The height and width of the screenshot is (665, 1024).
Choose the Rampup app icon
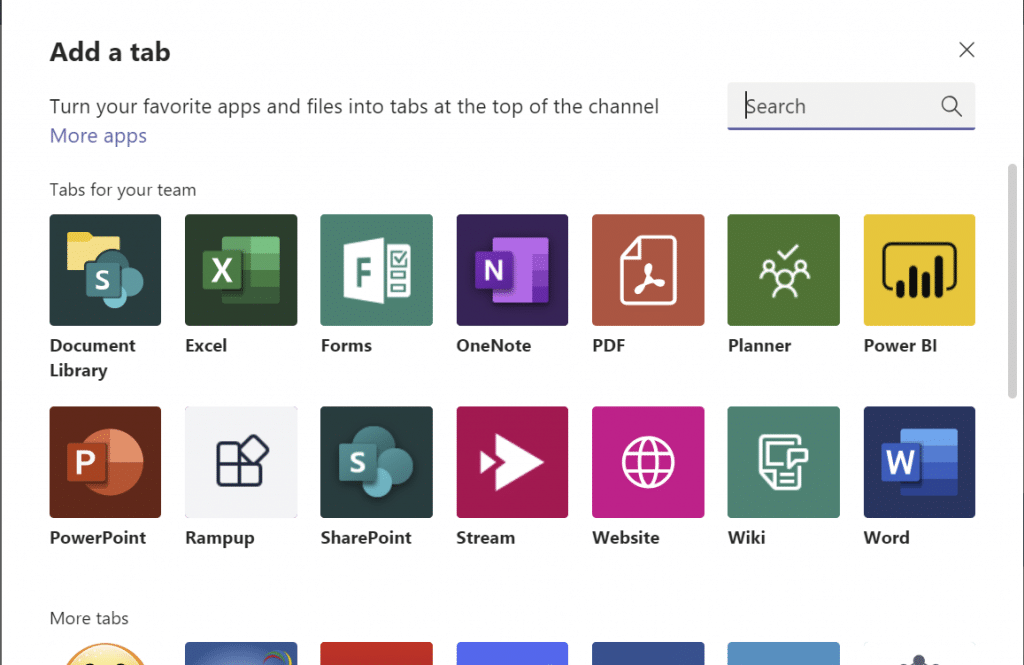[241, 462]
